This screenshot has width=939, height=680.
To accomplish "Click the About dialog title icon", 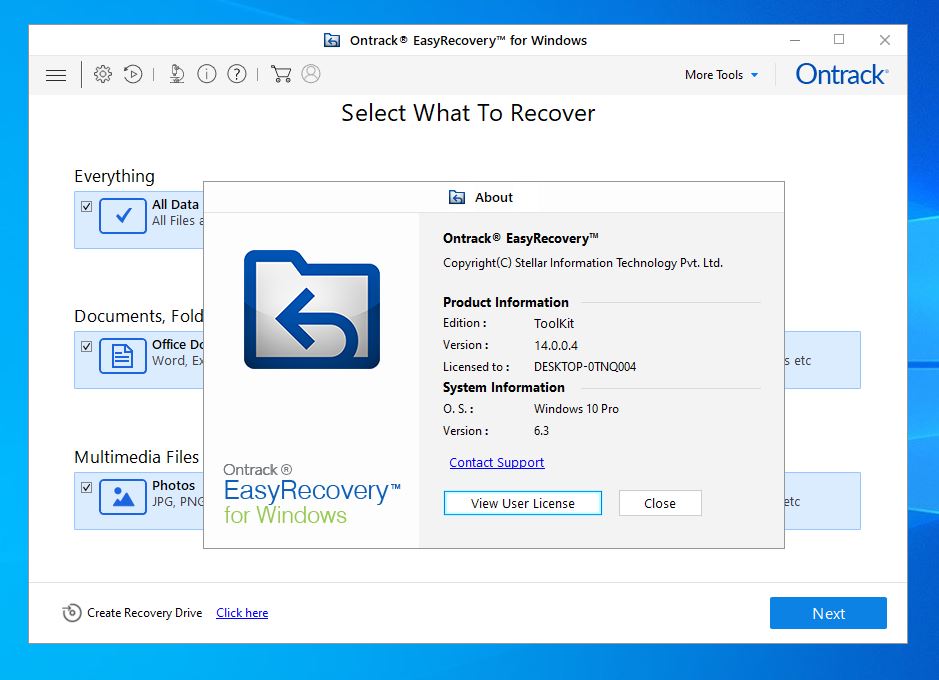I will (x=457, y=197).
